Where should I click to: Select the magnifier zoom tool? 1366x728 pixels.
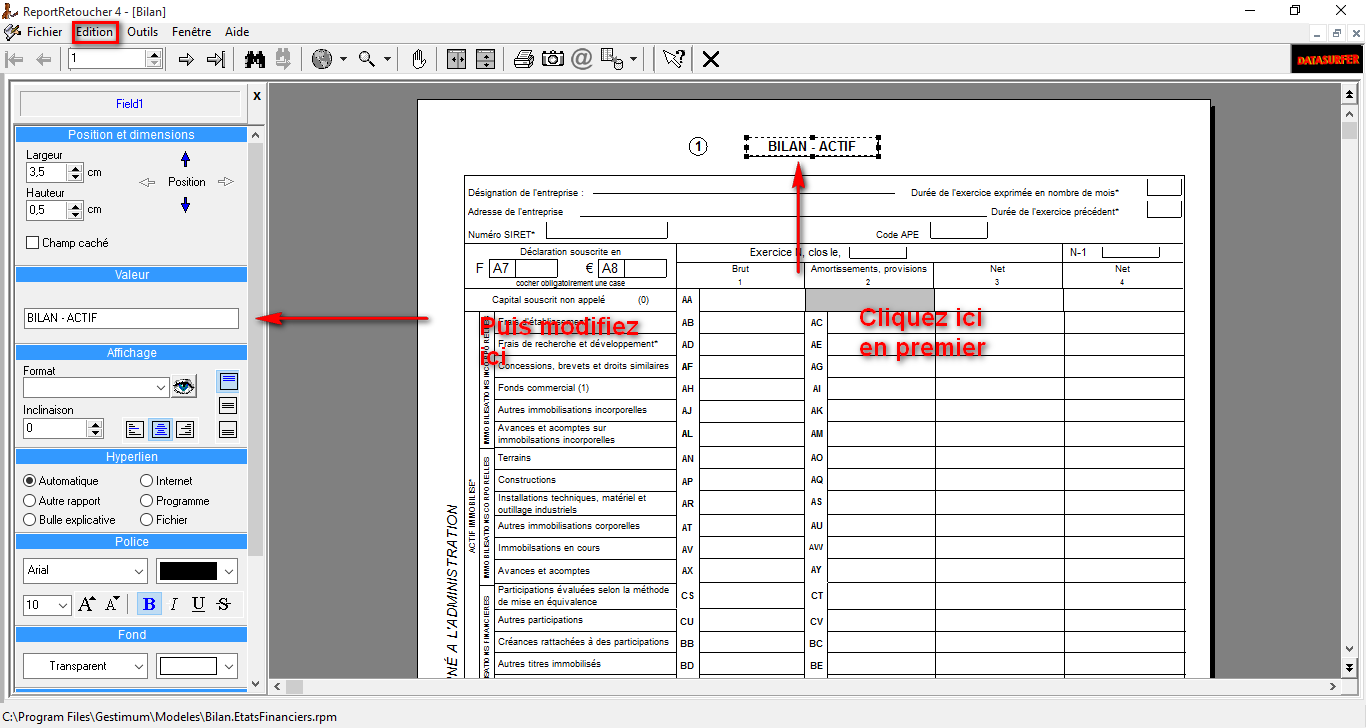[367, 60]
